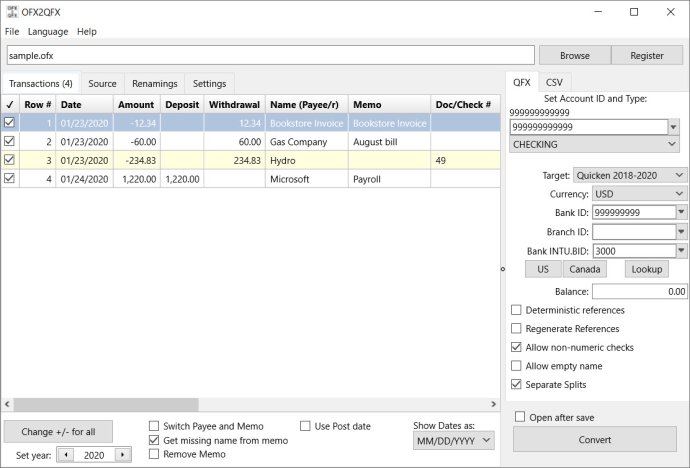Click the Register button

646,55
